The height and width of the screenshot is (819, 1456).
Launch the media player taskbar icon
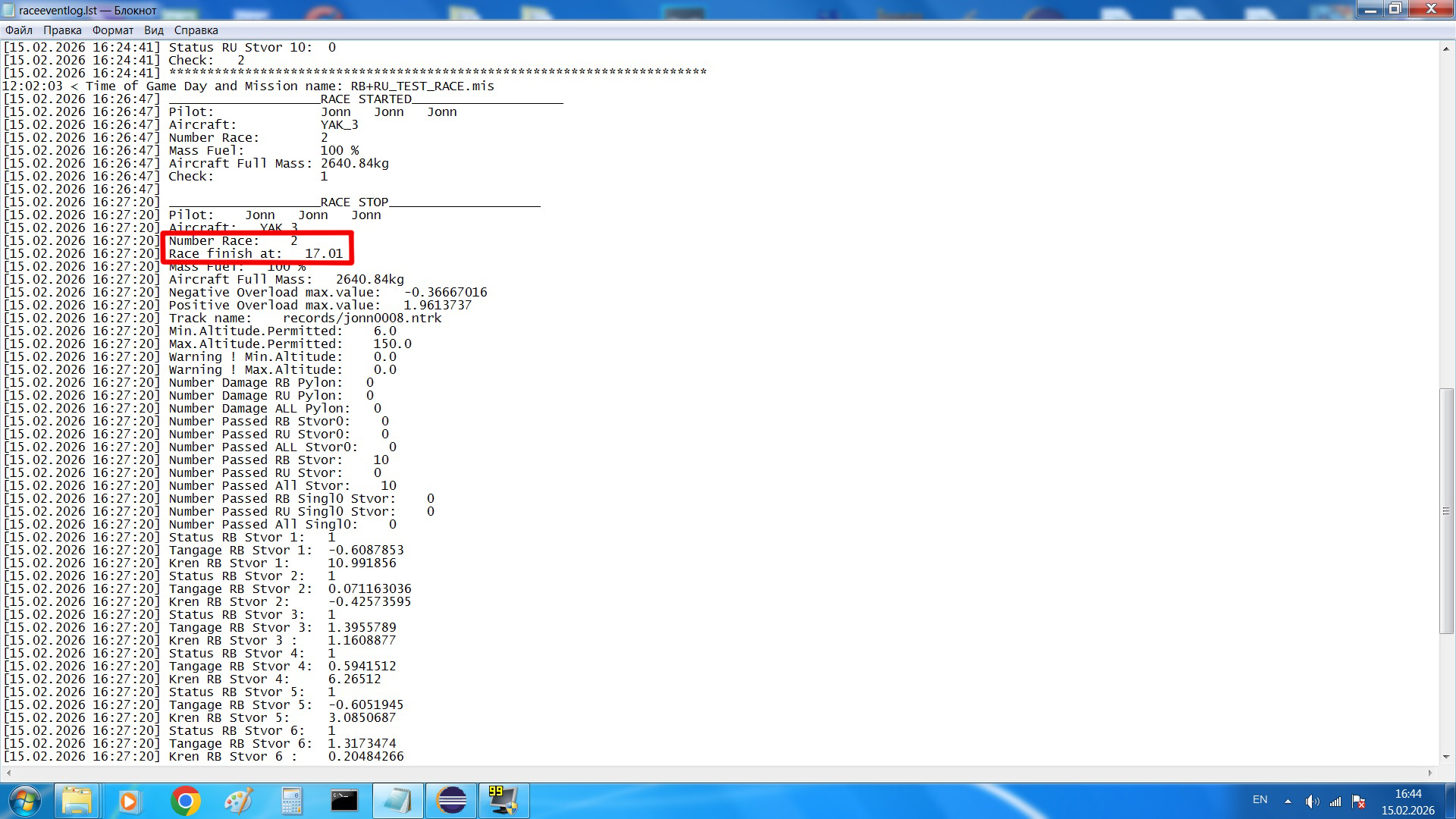[129, 801]
